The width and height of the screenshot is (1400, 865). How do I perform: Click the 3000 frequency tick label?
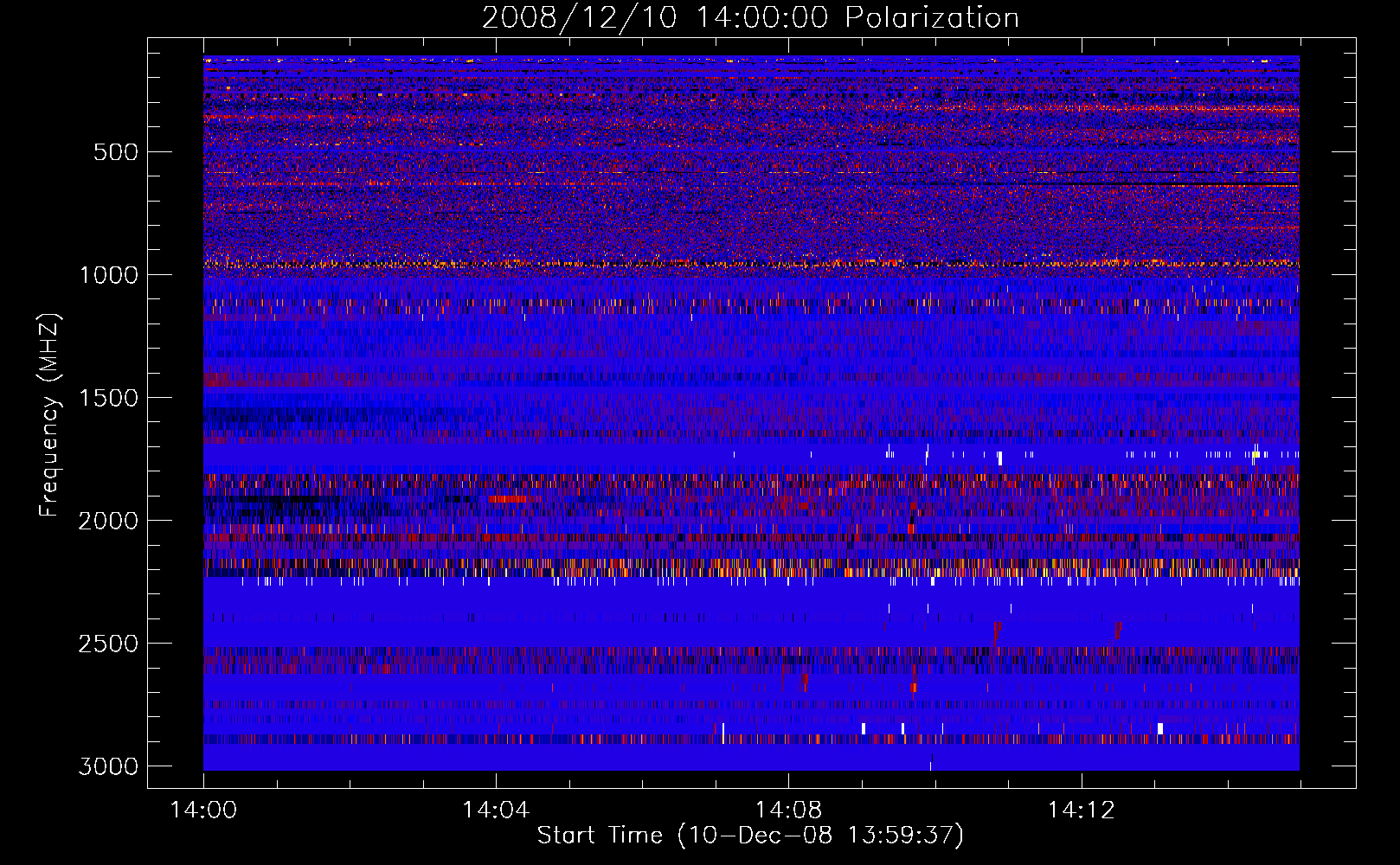click(x=108, y=766)
